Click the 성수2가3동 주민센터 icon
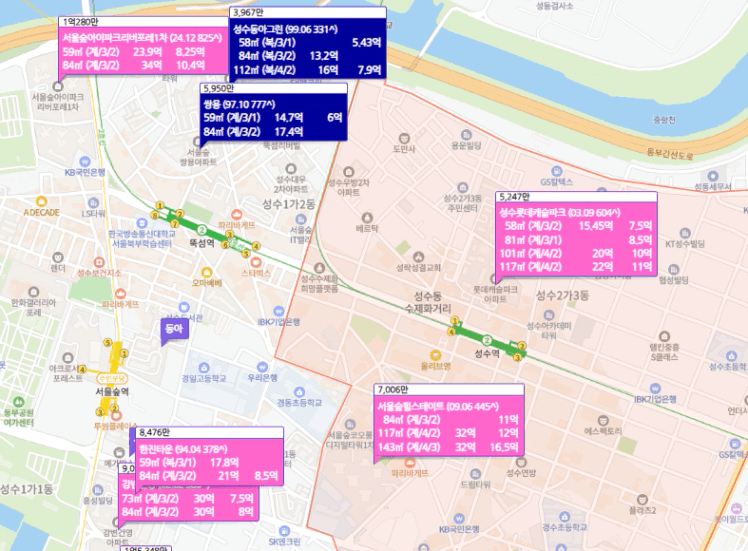 (x=462, y=187)
